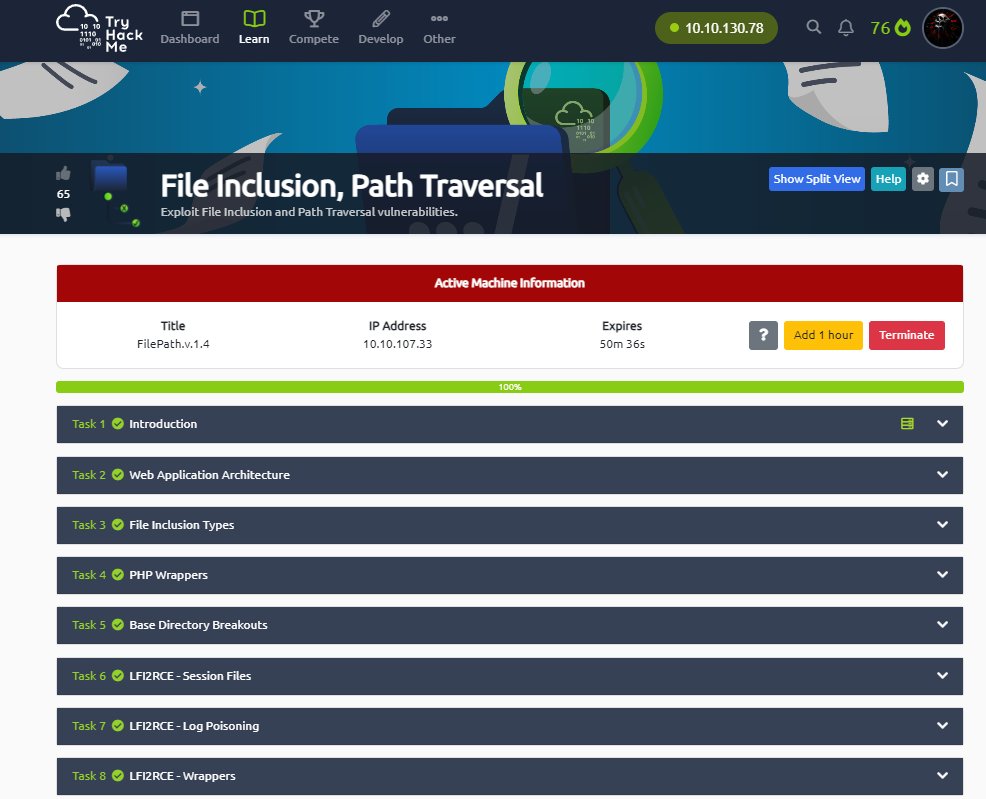This screenshot has width=986, height=799.
Task: Click the notes icon on Task 1 row
Action: point(907,424)
